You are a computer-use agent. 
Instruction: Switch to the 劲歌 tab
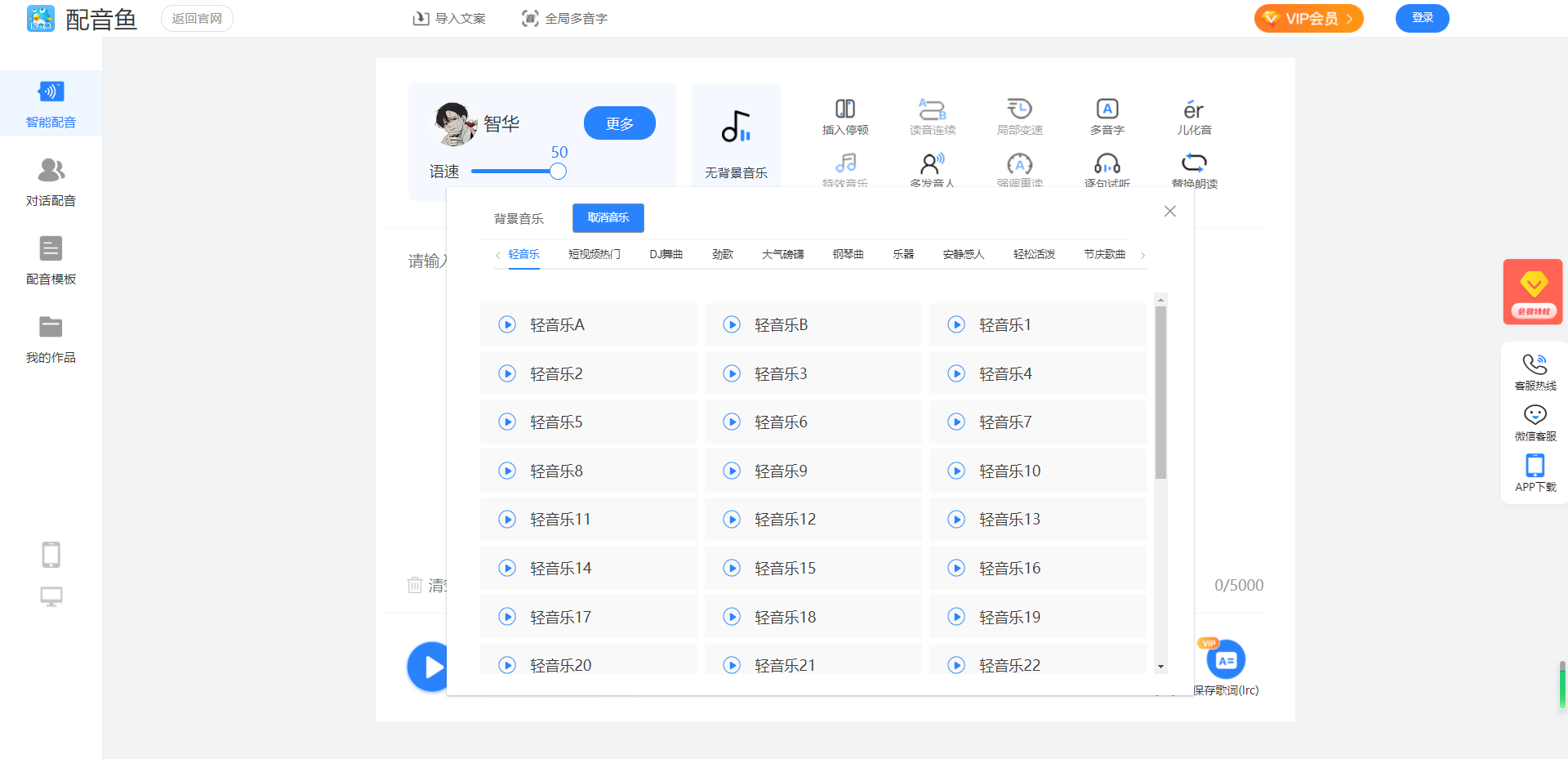[723, 254]
